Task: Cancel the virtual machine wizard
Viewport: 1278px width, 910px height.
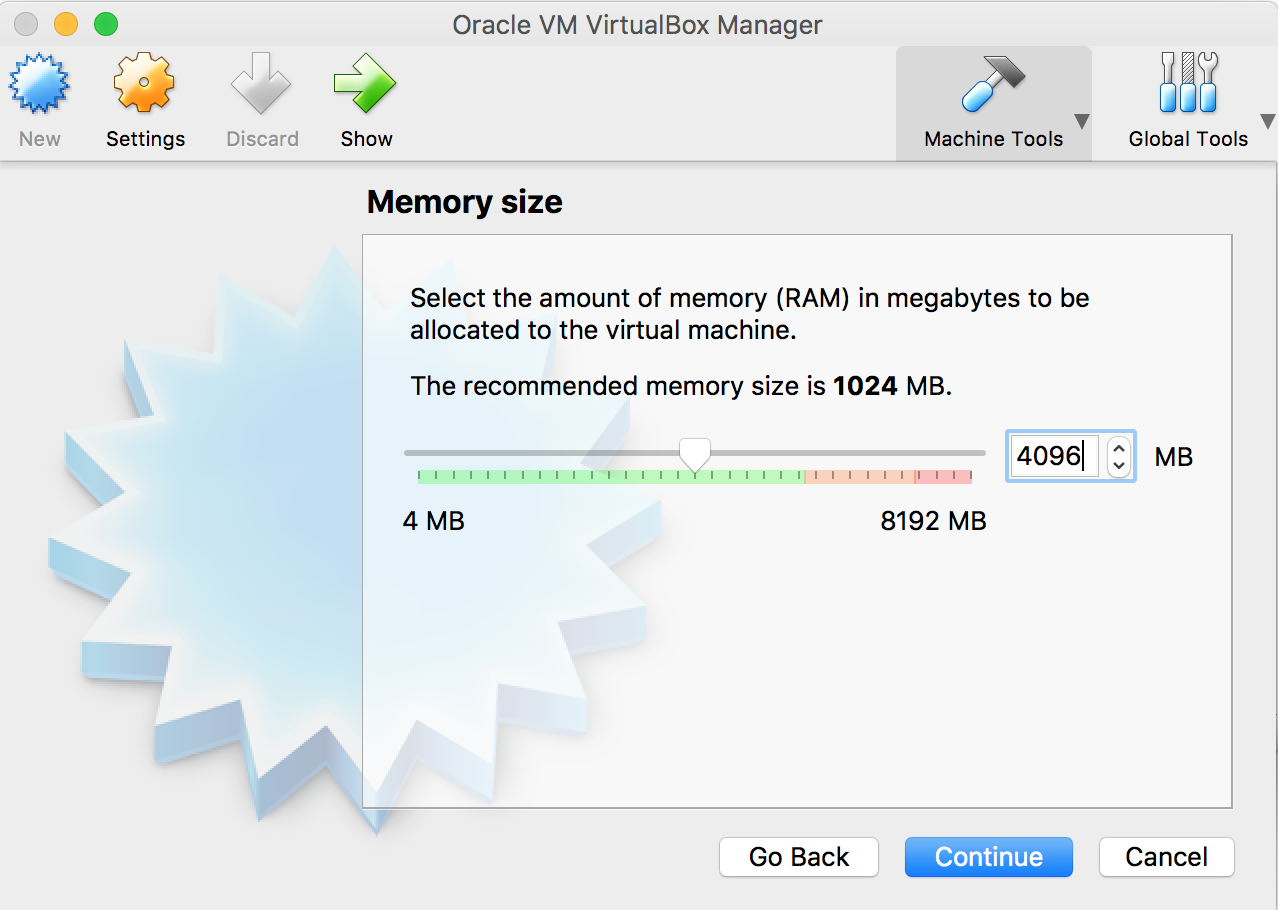Action: [1166, 857]
